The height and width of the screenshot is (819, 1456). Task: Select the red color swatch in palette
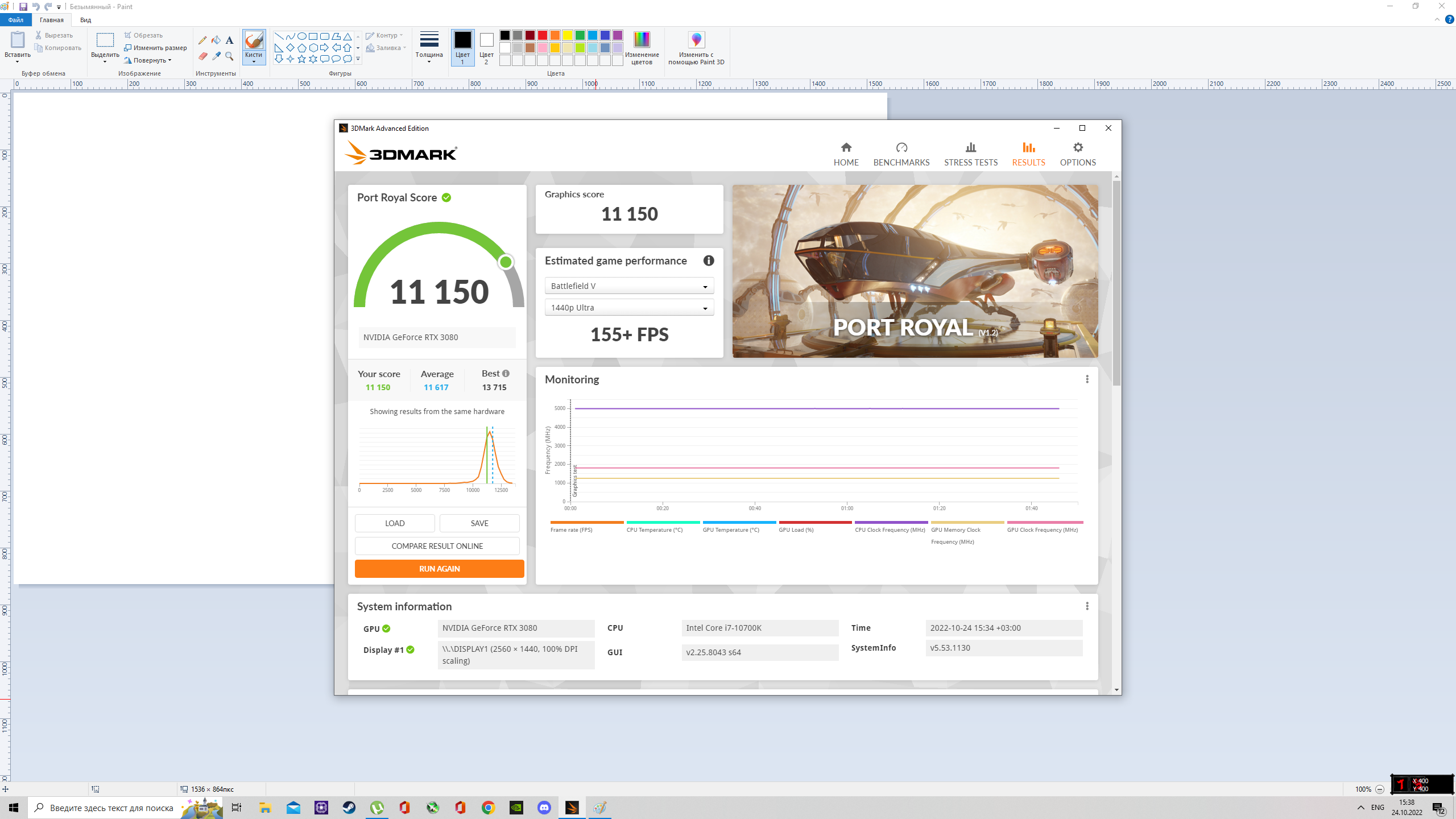coord(542,35)
